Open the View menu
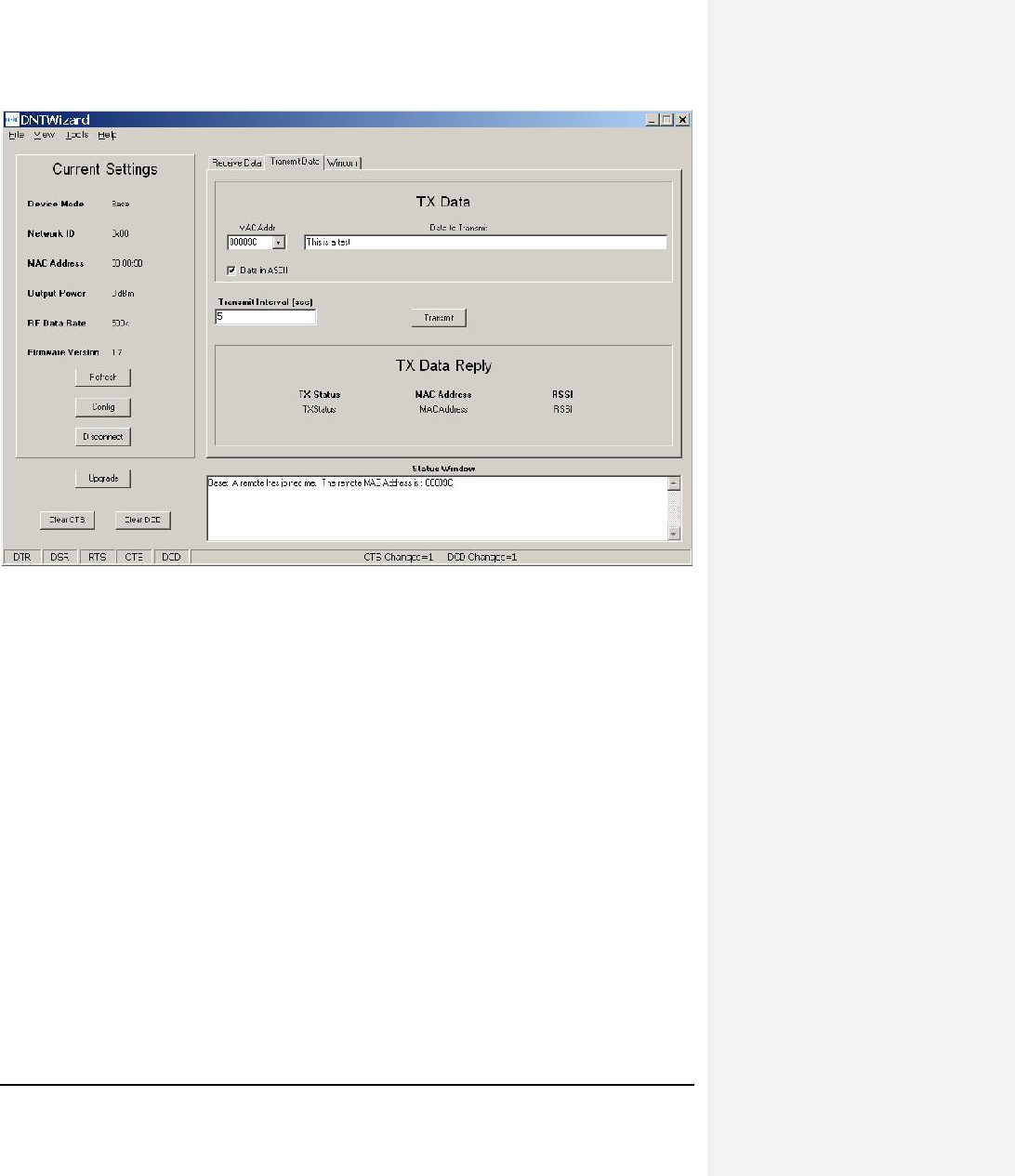The width and height of the screenshot is (1015, 1176). click(x=45, y=135)
